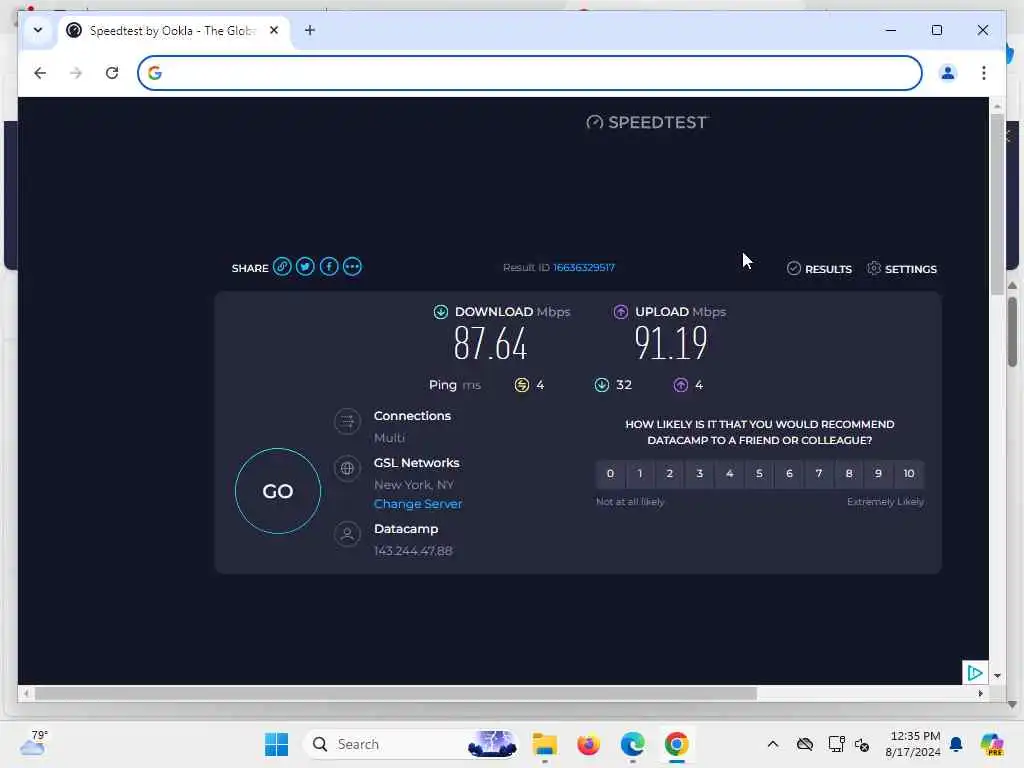Click the download arrow icon
This screenshot has height=768, width=1024.
pyautogui.click(x=441, y=312)
